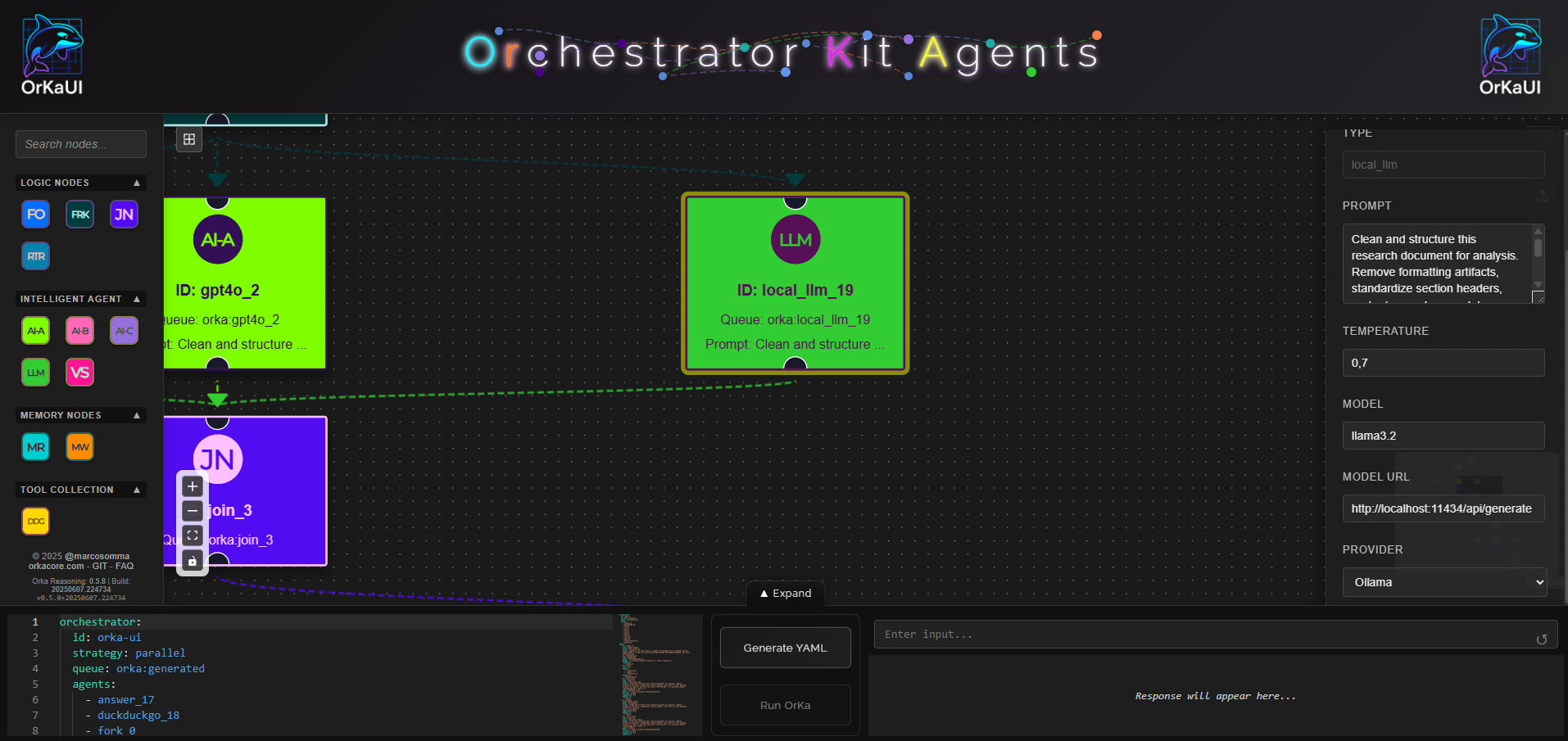
Task: Select the VS agent icon
Action: point(79,372)
